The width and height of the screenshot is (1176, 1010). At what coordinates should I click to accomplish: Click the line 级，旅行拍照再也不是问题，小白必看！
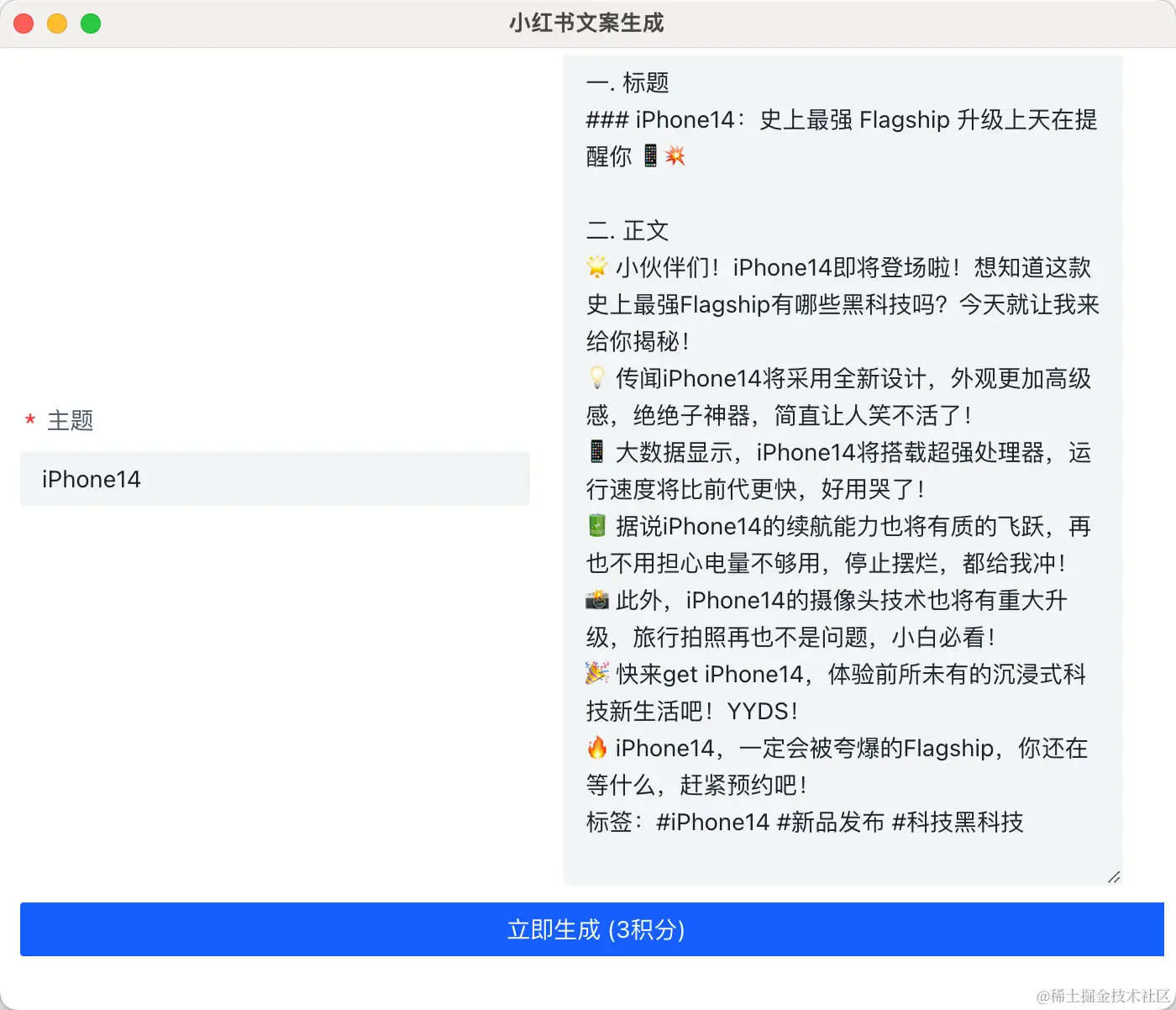pyautogui.click(x=791, y=637)
